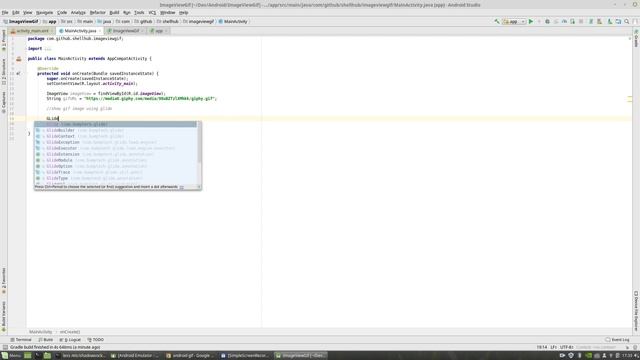This screenshot has height=360, width=640.
Task: Open the Logcat tool window
Action: 70,340
